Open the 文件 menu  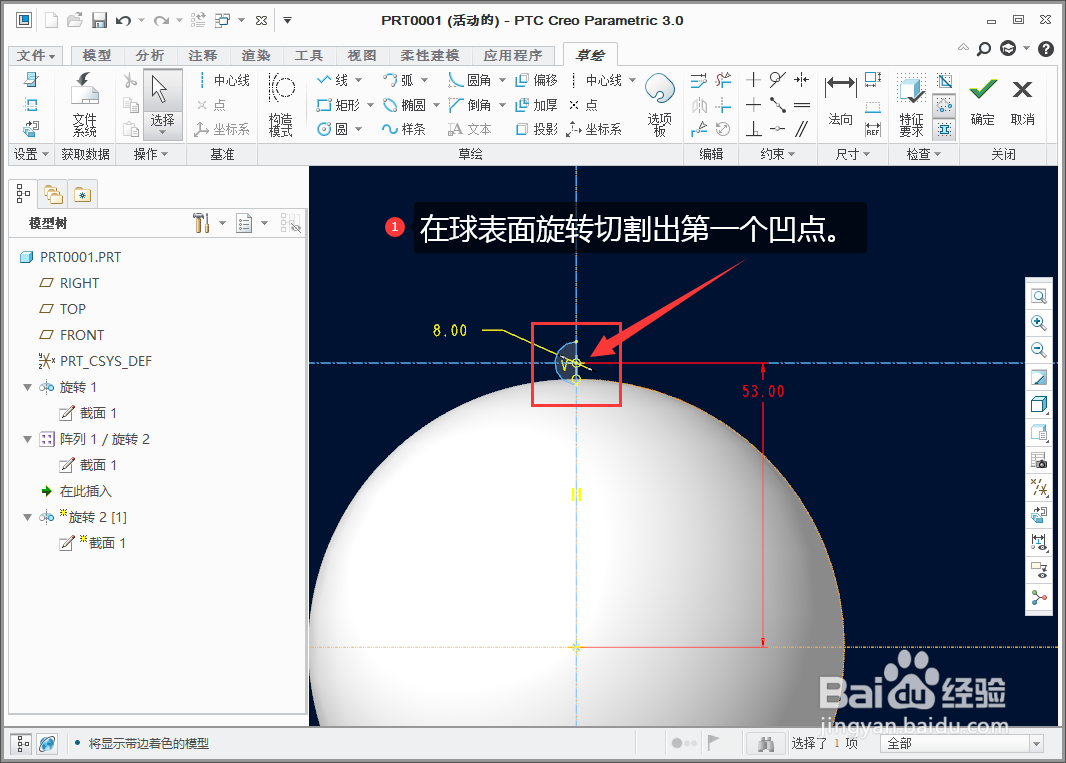(x=36, y=56)
